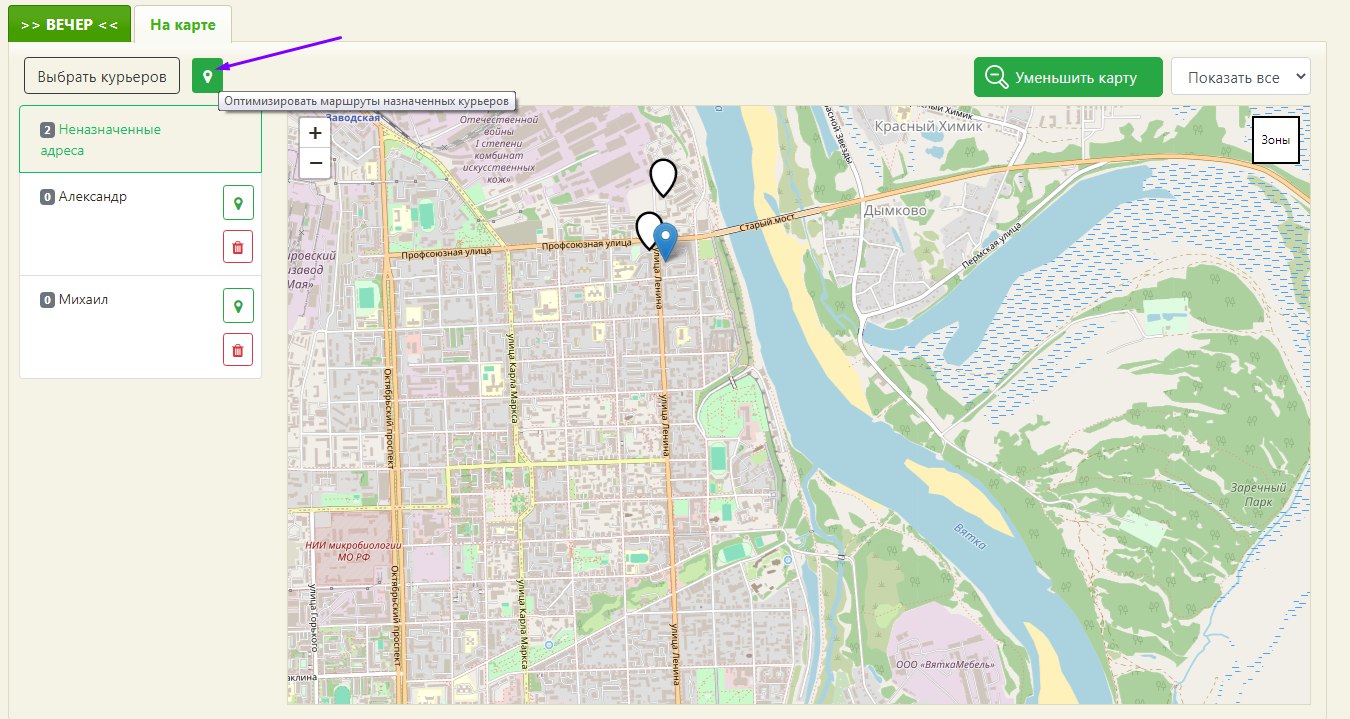
Task: Click white marker near Профсоюзная улица
Action: coord(648,230)
